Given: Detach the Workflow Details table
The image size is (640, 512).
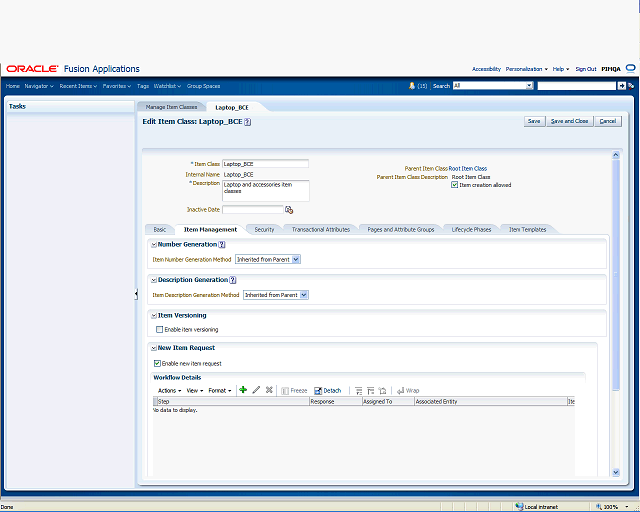Looking at the screenshot, I should coord(327,391).
